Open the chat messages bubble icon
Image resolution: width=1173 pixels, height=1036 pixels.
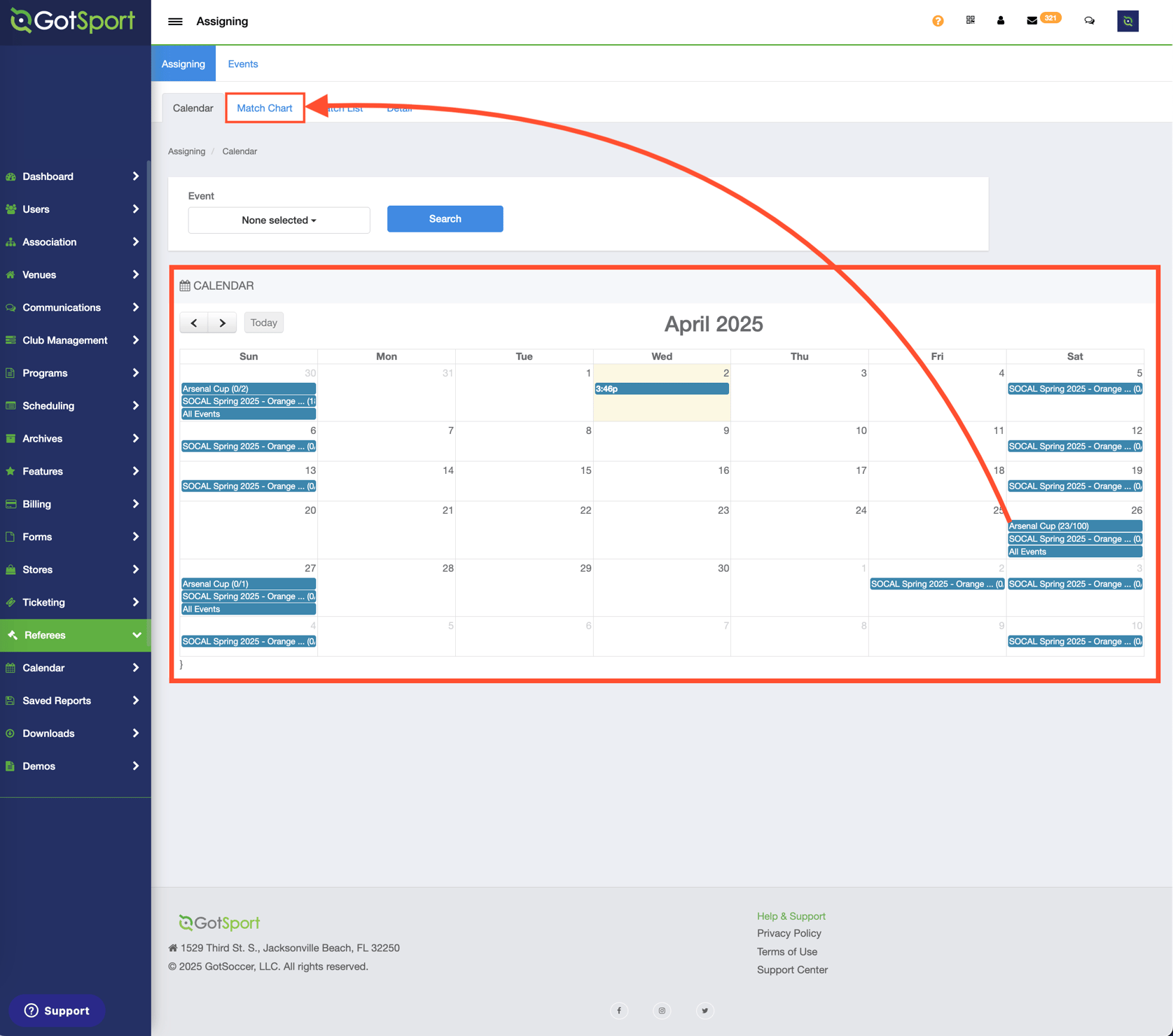pos(1089,21)
